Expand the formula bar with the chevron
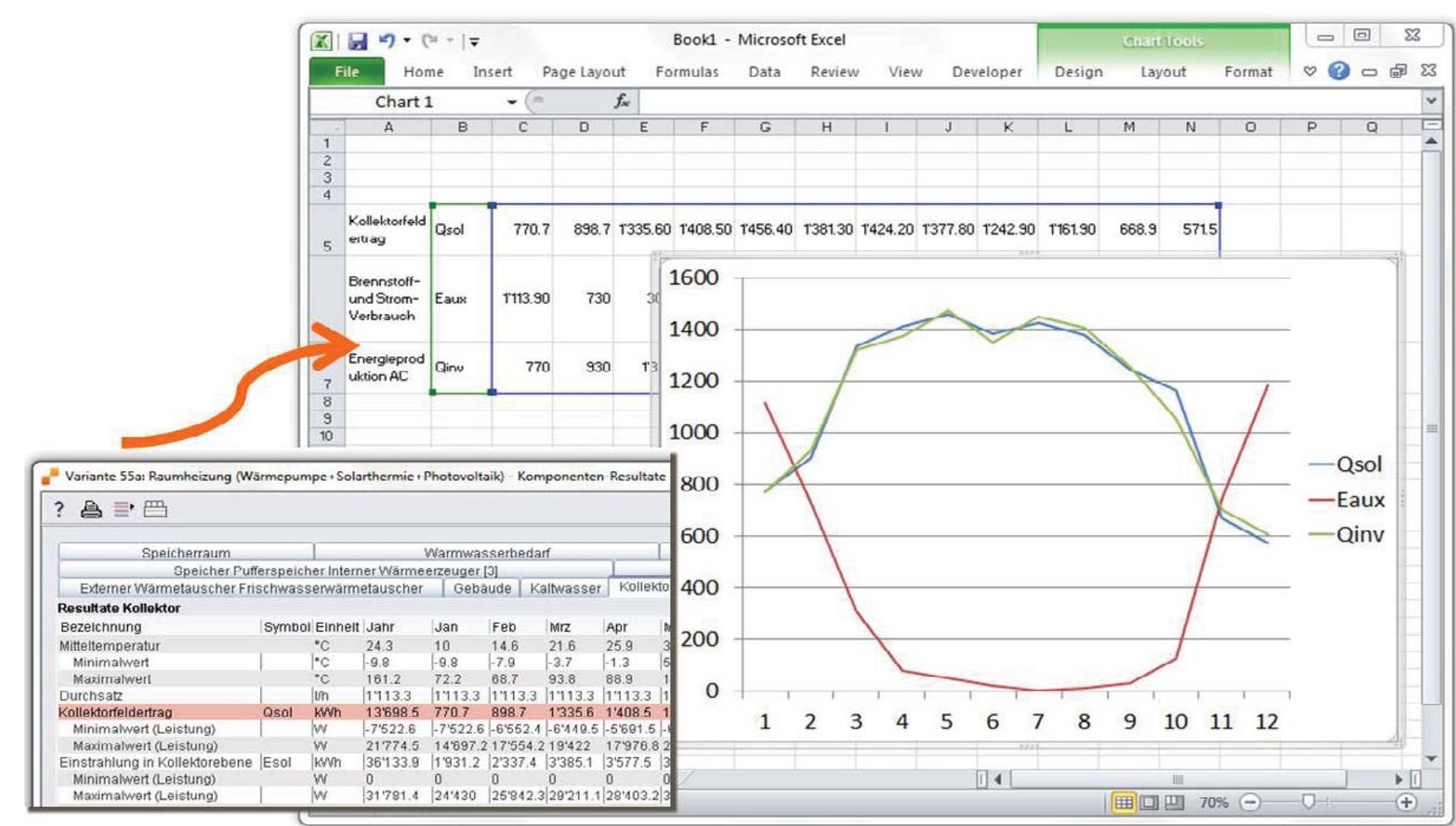This screenshot has width=1456, height=826. (1431, 101)
